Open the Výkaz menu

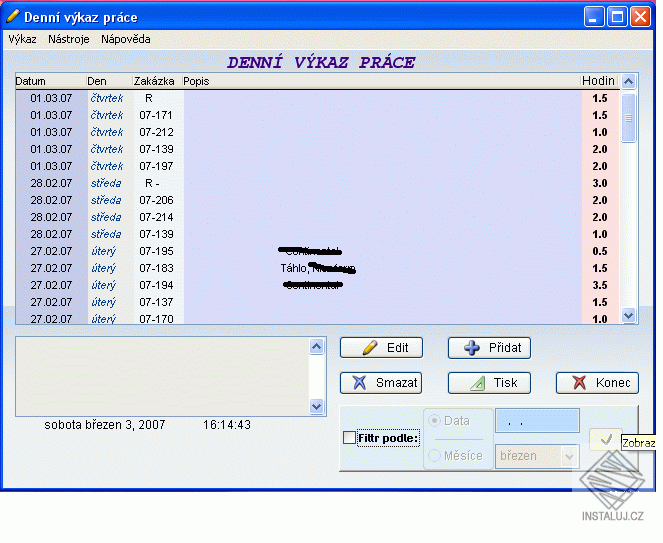(x=22, y=39)
